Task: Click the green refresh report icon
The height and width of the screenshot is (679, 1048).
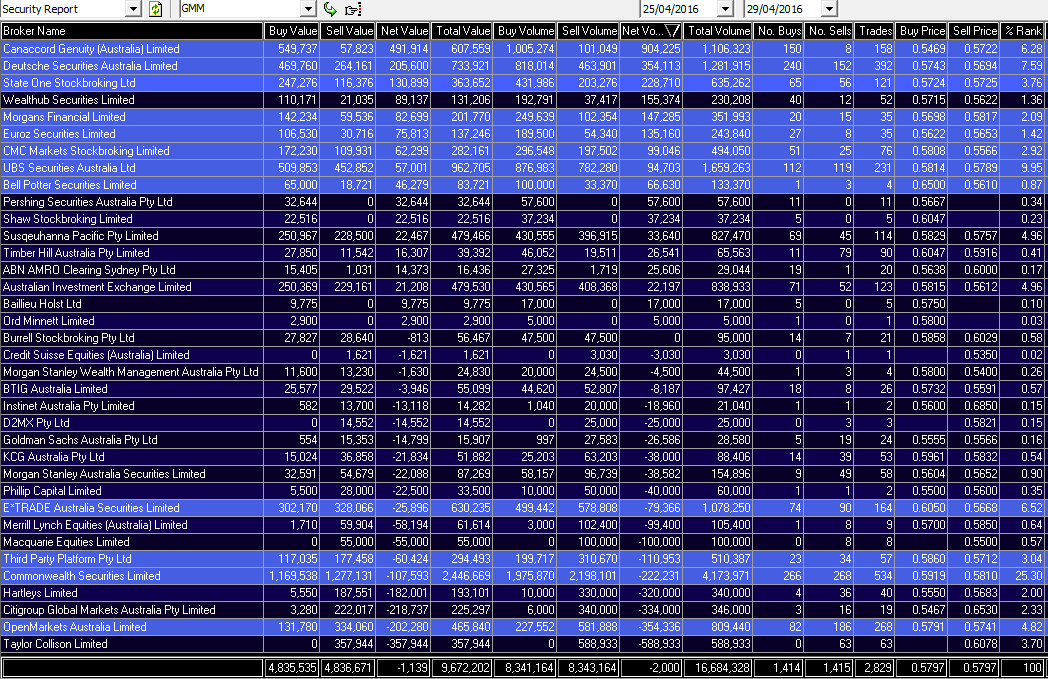Action: pos(155,9)
